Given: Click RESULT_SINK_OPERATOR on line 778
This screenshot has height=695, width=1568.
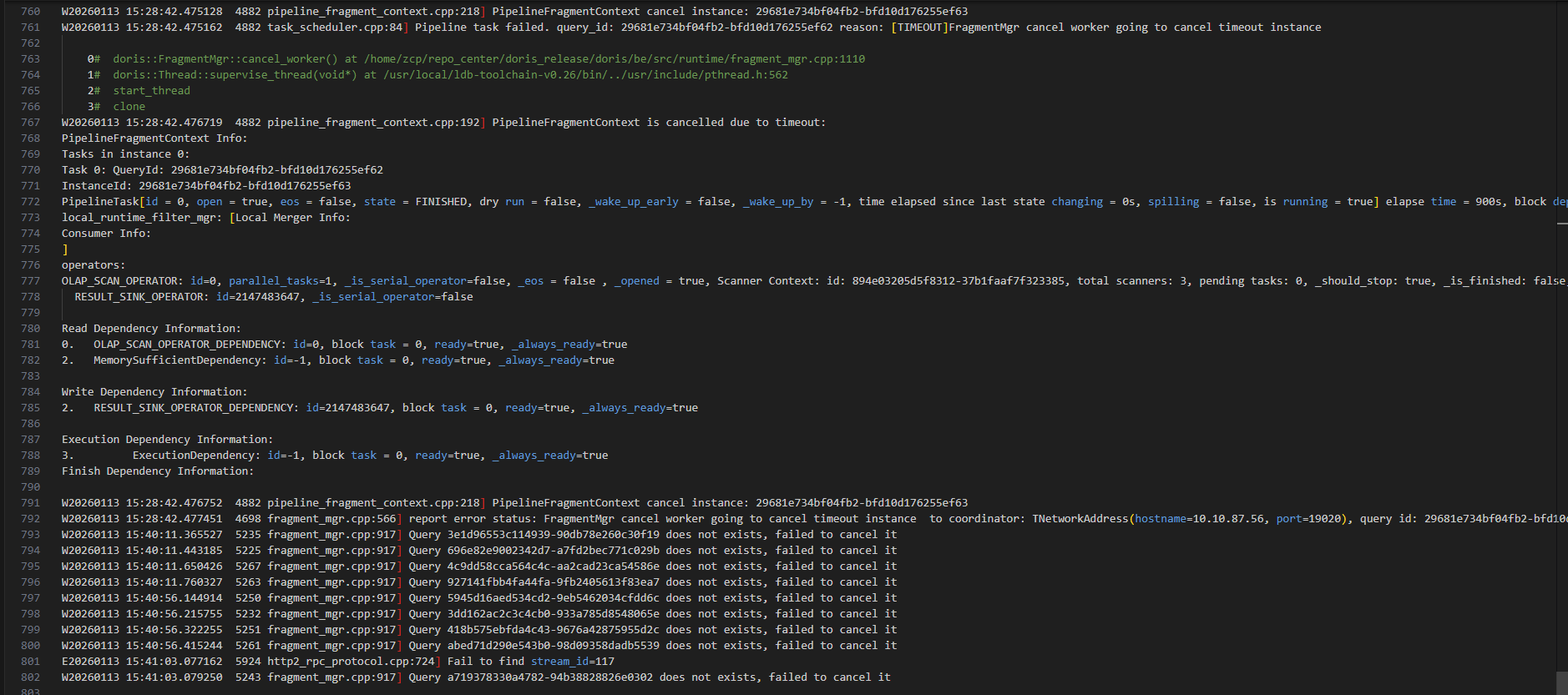Looking at the screenshot, I should [139, 297].
